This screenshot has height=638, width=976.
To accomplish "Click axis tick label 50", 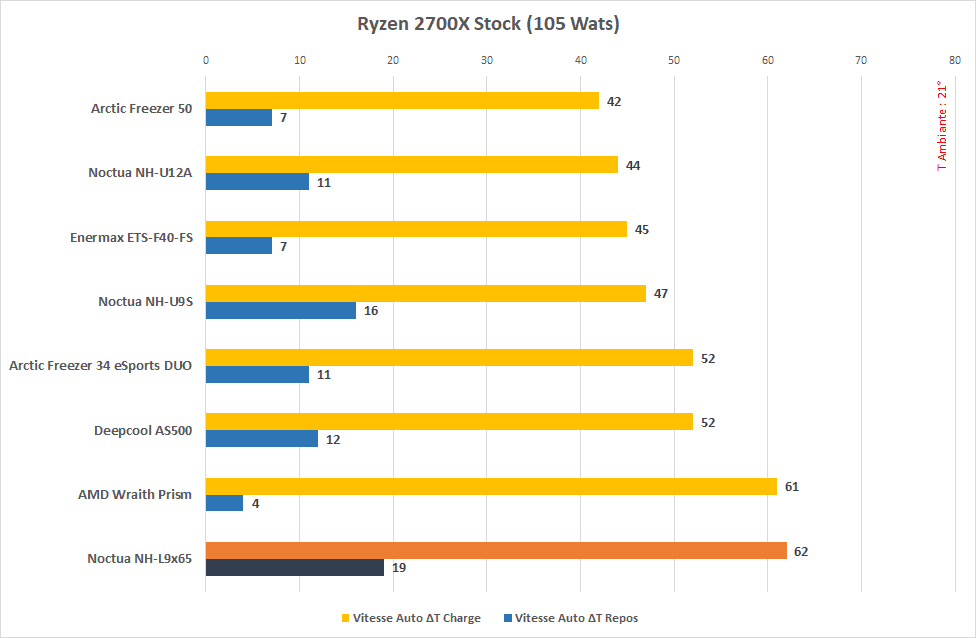I will click(x=674, y=60).
